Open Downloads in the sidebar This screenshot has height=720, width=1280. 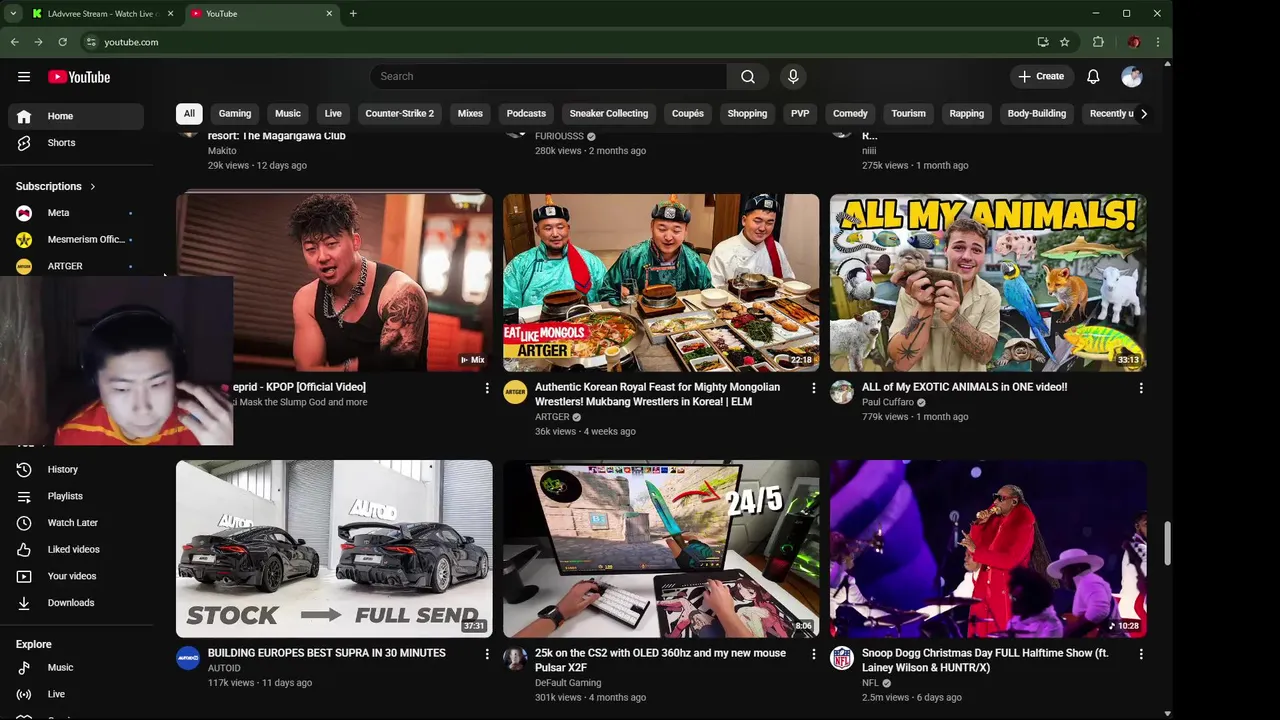tap(76, 603)
